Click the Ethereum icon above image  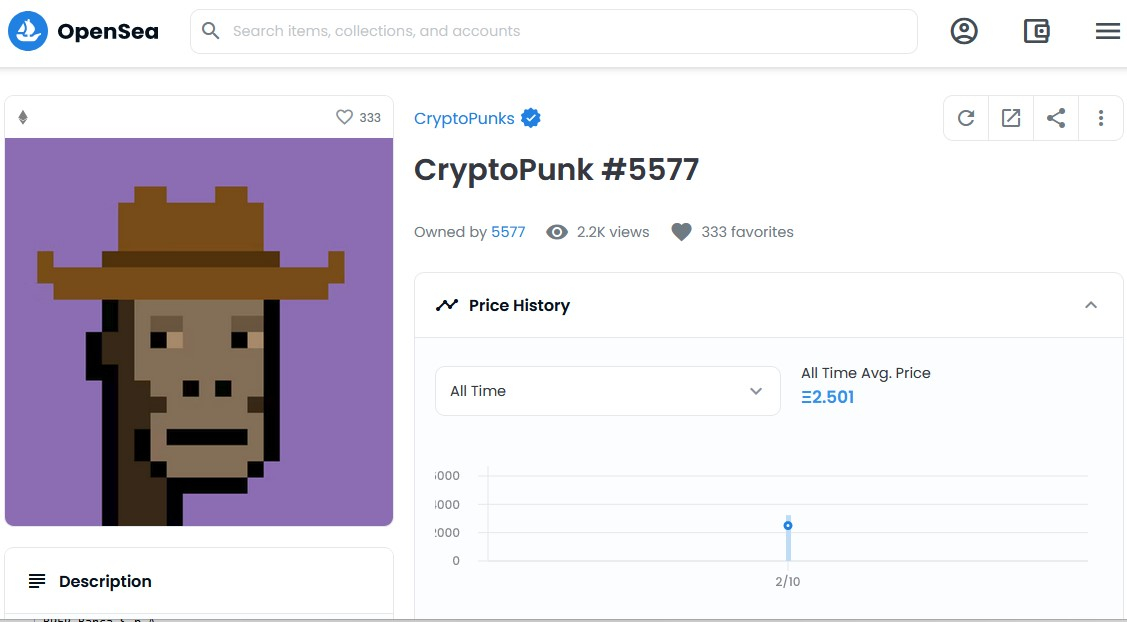[x=23, y=117]
